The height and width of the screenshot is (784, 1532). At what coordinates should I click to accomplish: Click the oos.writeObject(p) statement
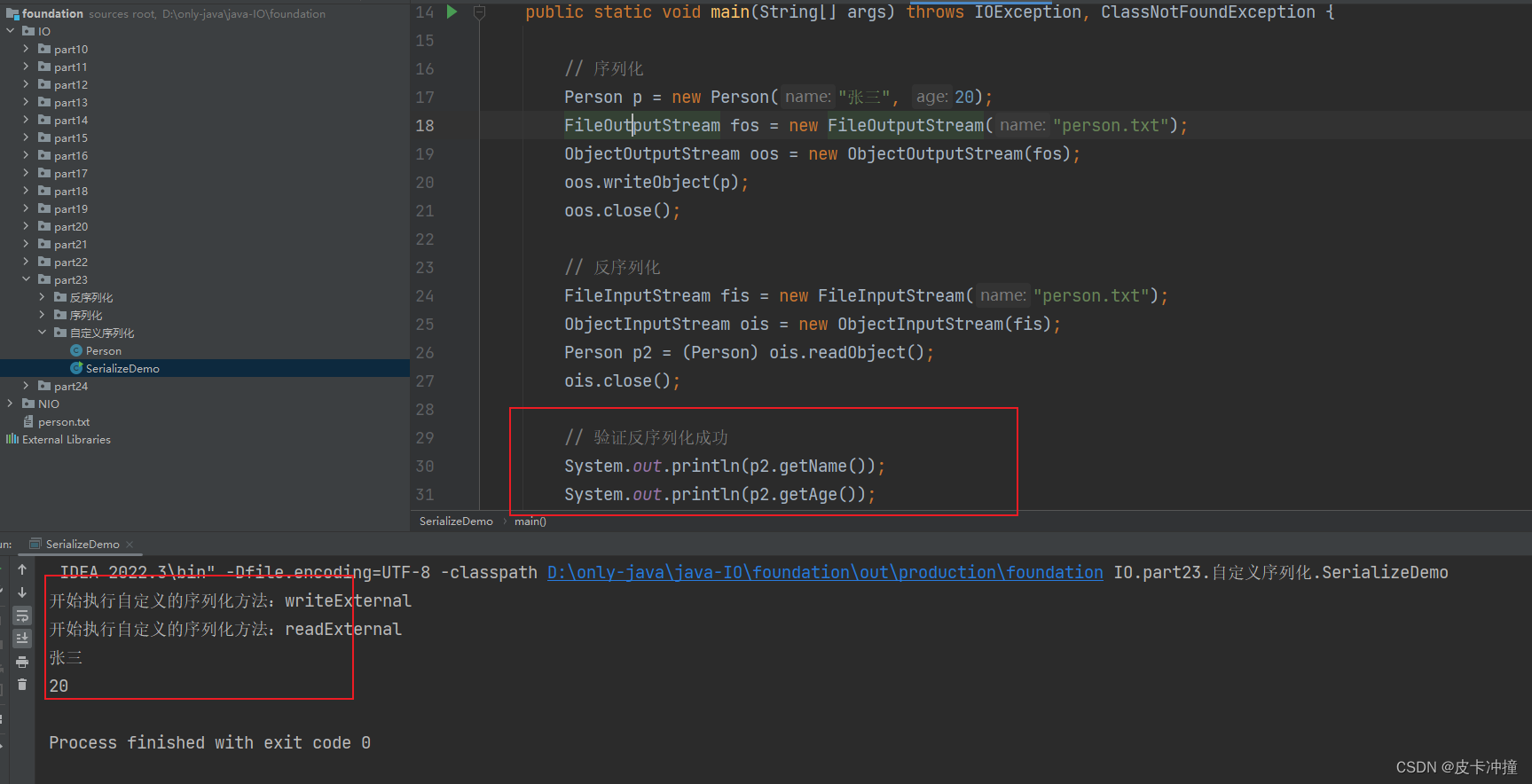click(656, 183)
